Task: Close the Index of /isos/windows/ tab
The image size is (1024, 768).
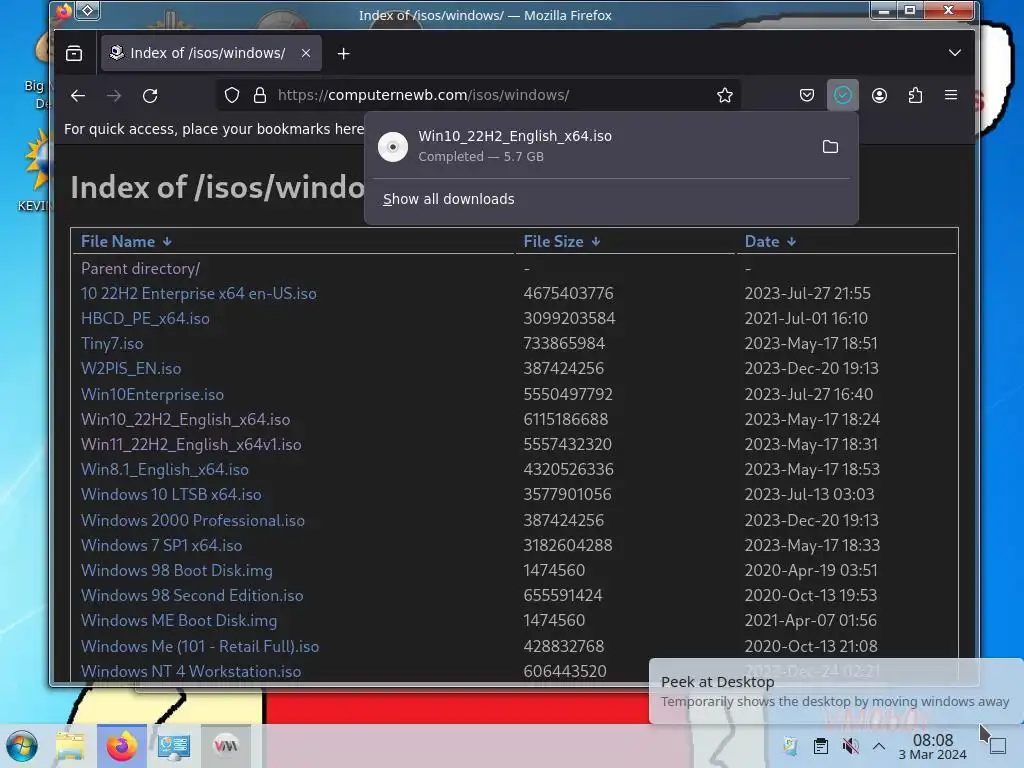Action: pos(306,53)
